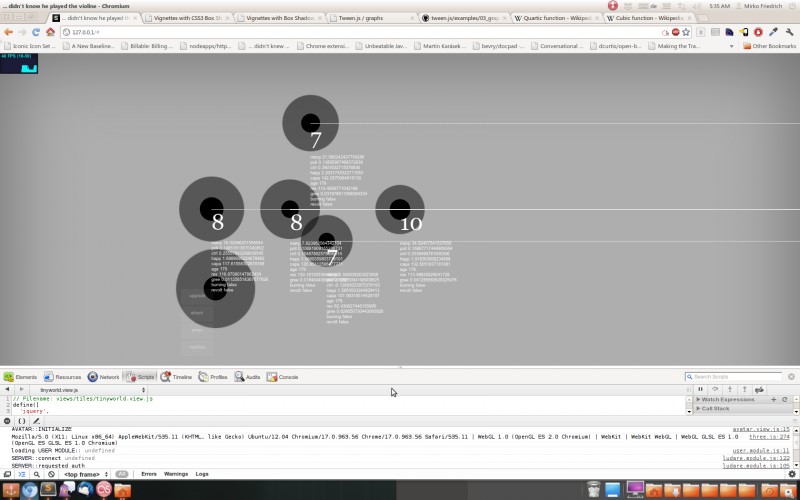Filter console by Warnings
Image resolution: width=800 pixels, height=500 pixels.
[176, 474]
